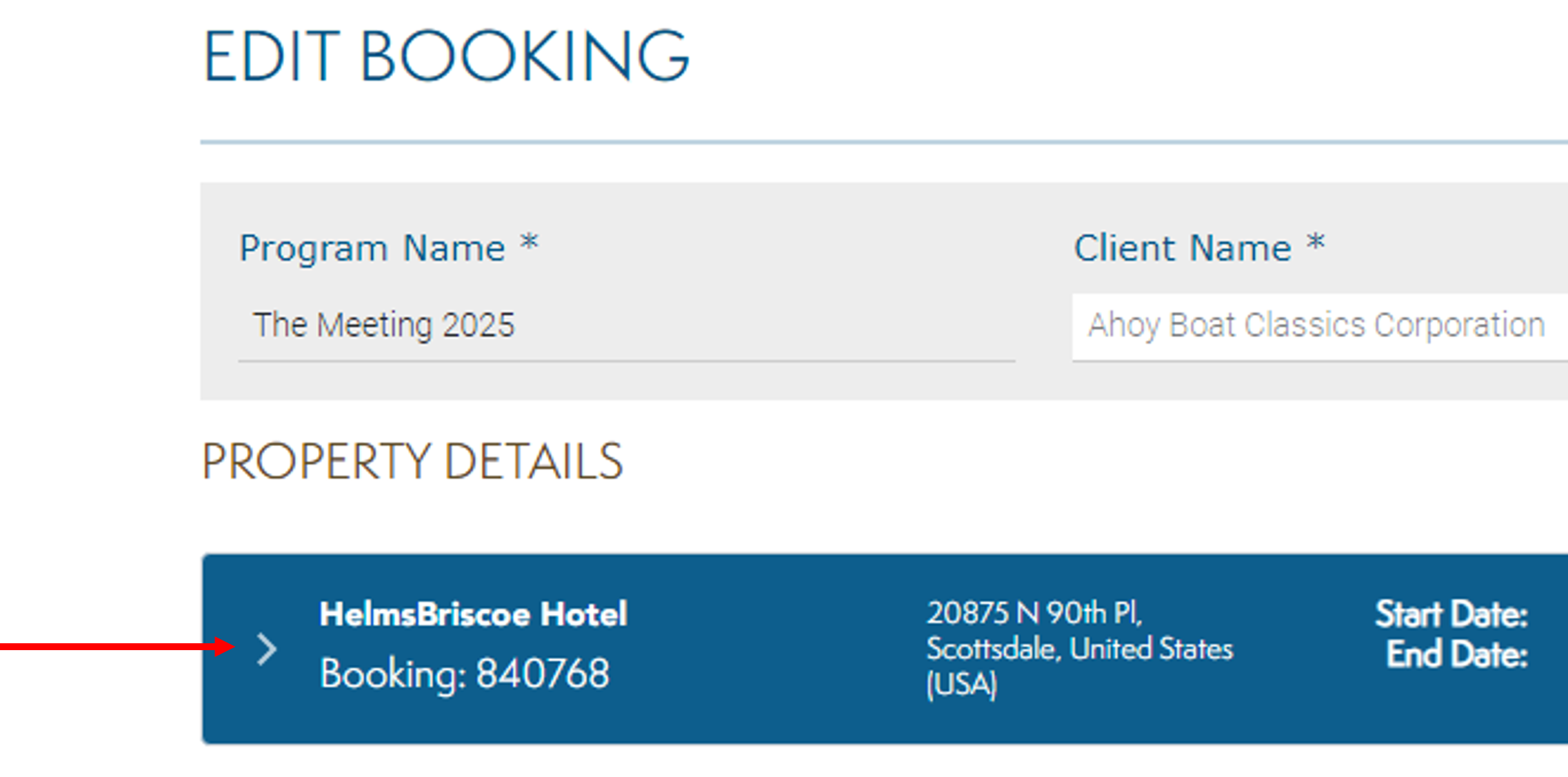The image size is (1568, 777).
Task: Click the asterisk beside Client Name
Action: [x=1316, y=243]
